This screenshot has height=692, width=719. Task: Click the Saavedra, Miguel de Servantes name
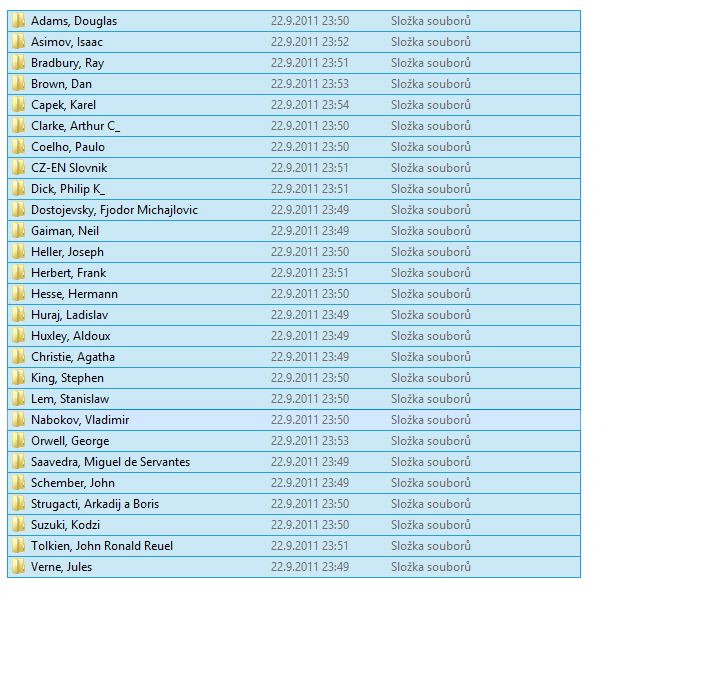[110, 462]
